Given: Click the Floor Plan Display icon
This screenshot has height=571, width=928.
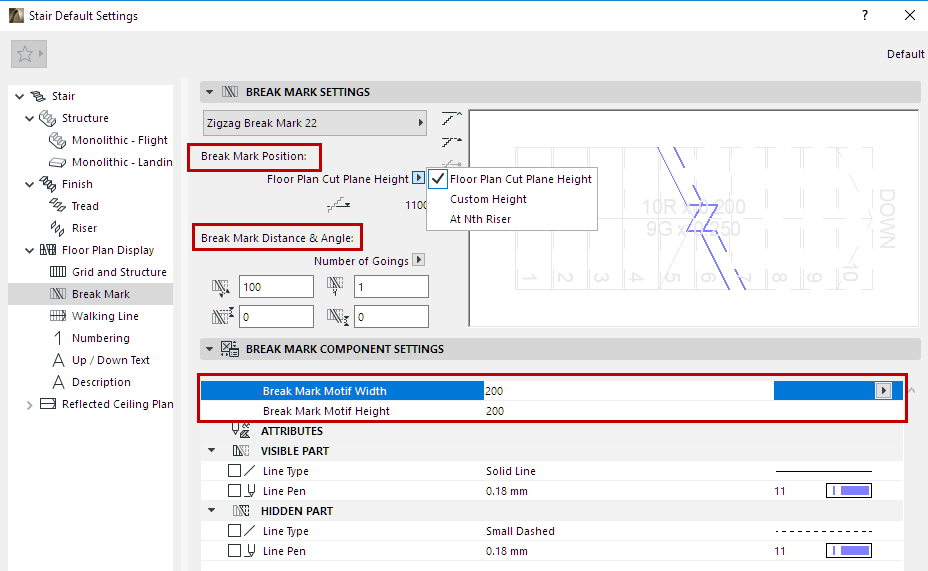Looking at the screenshot, I should pos(48,250).
